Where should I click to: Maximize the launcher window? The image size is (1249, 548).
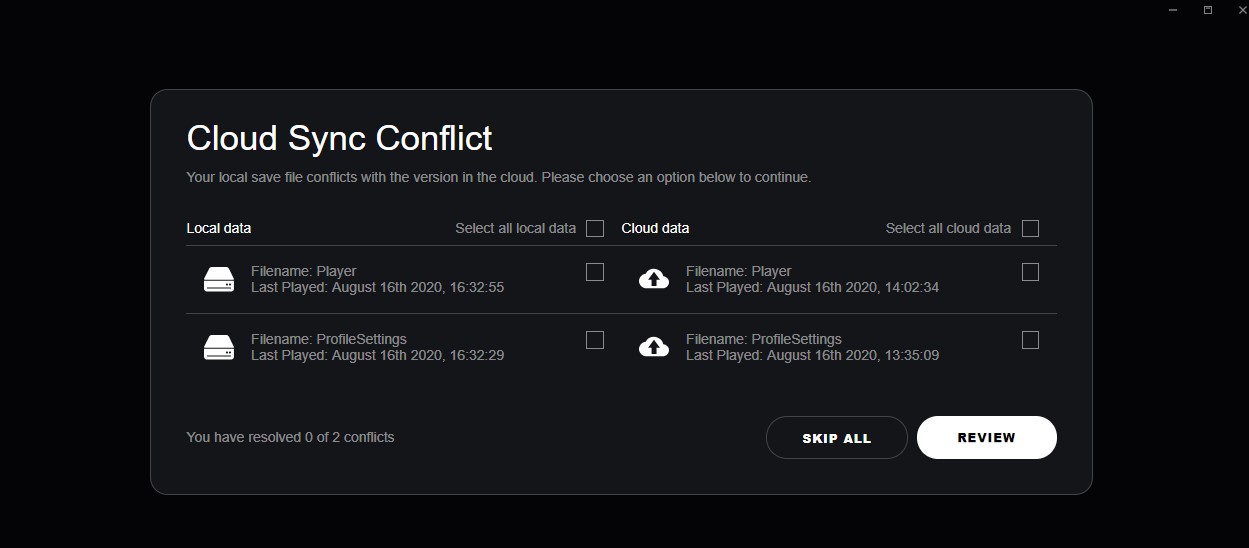tap(1208, 10)
